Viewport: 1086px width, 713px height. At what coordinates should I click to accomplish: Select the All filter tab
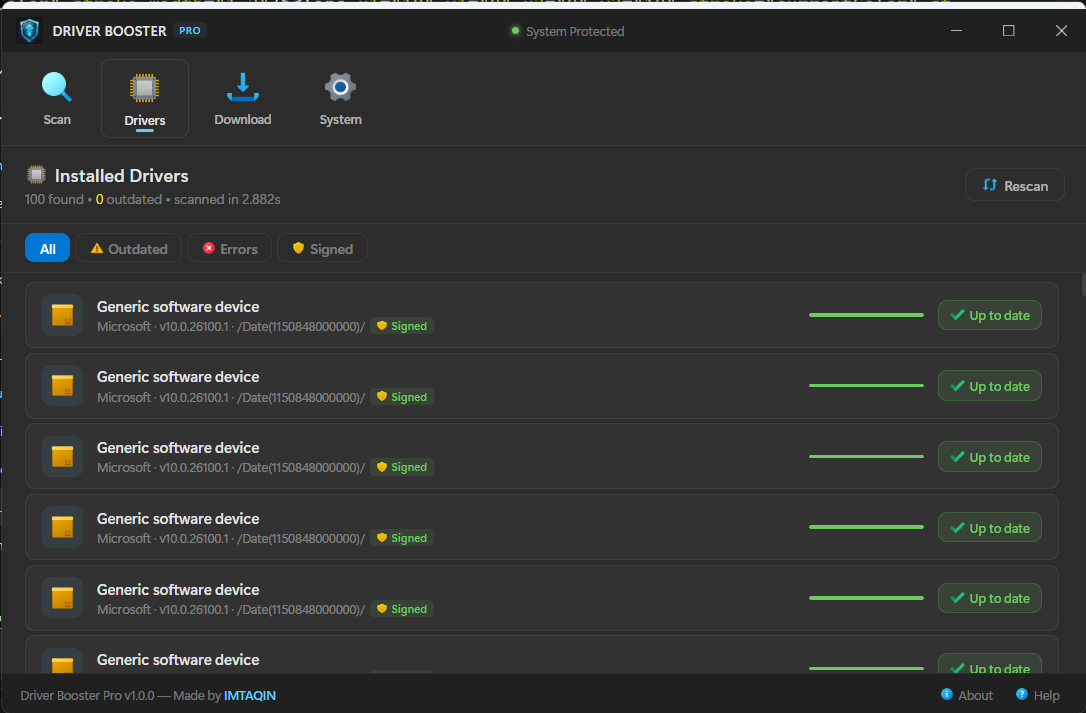[x=47, y=249]
